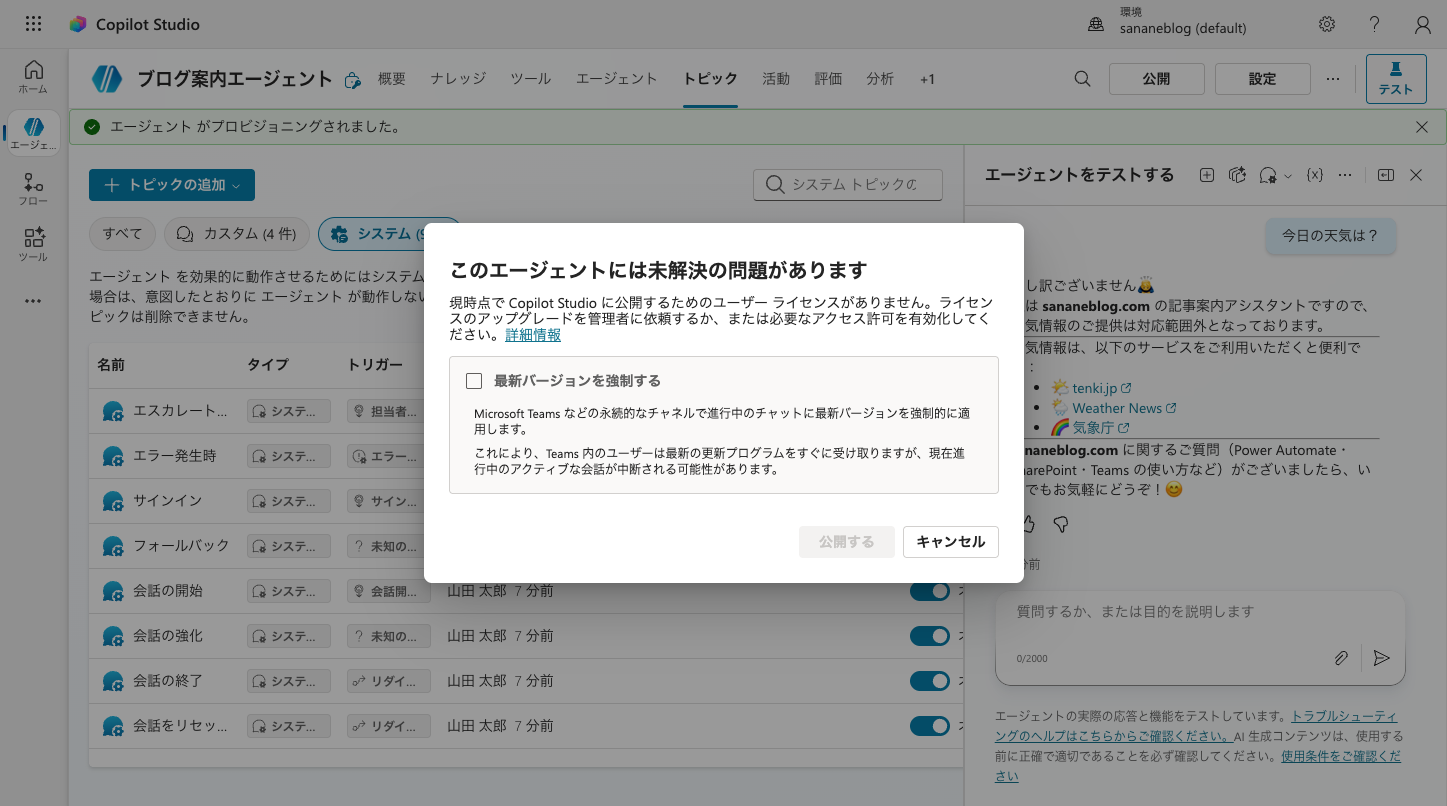Click the send message arrow icon
Screen dimensions: 1447x806
1381,658
